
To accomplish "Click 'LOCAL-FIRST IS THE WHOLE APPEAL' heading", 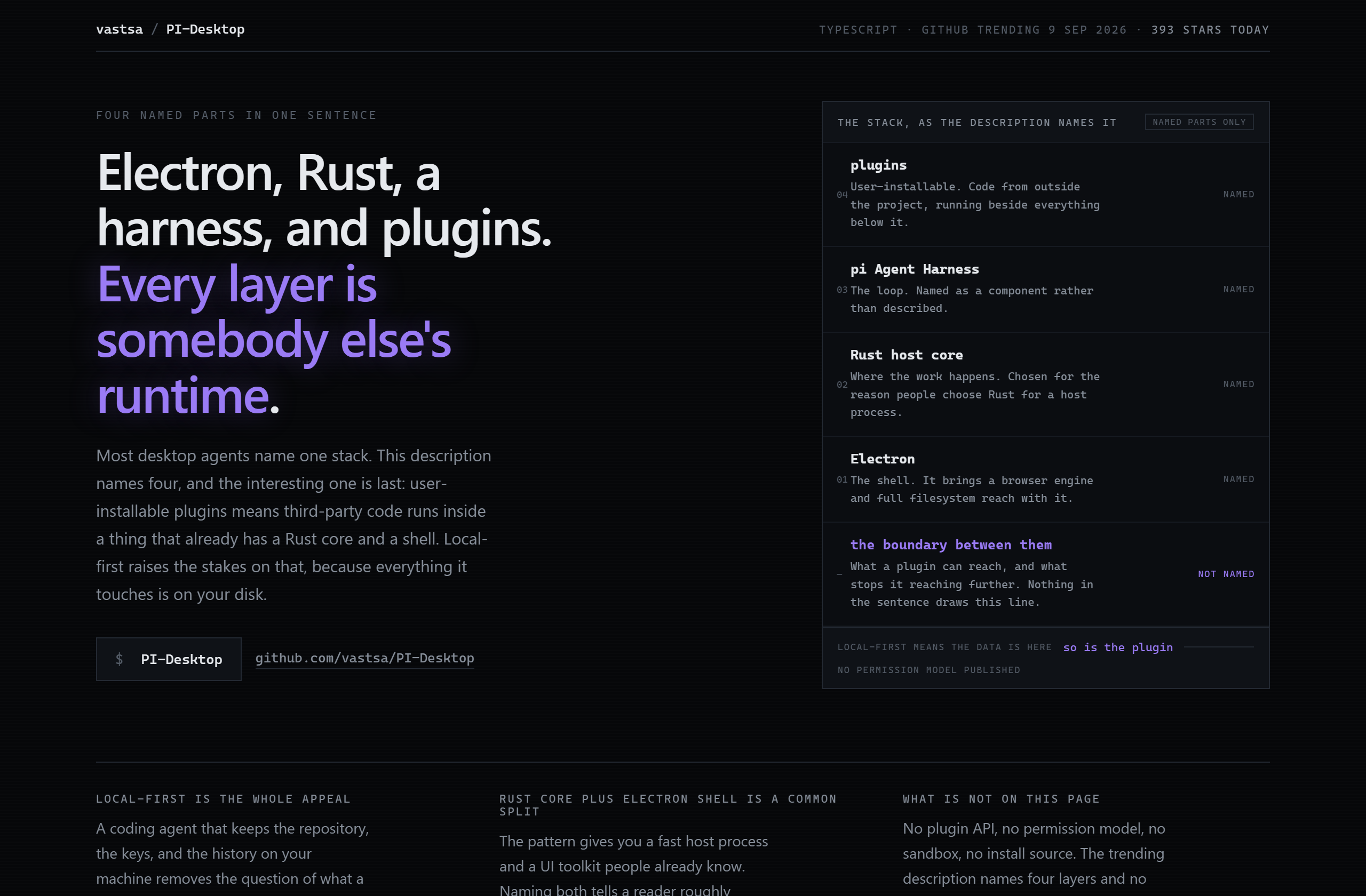I will (223, 798).
